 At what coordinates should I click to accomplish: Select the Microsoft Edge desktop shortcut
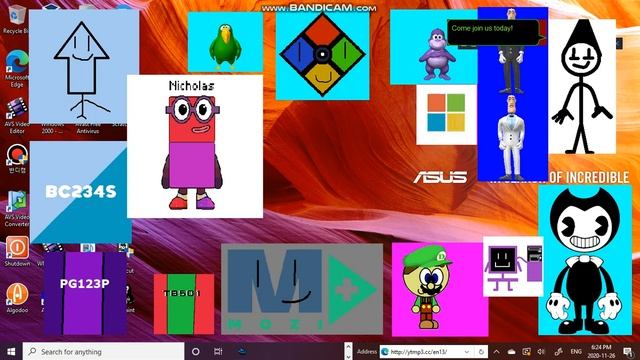pyautogui.click(x=17, y=69)
